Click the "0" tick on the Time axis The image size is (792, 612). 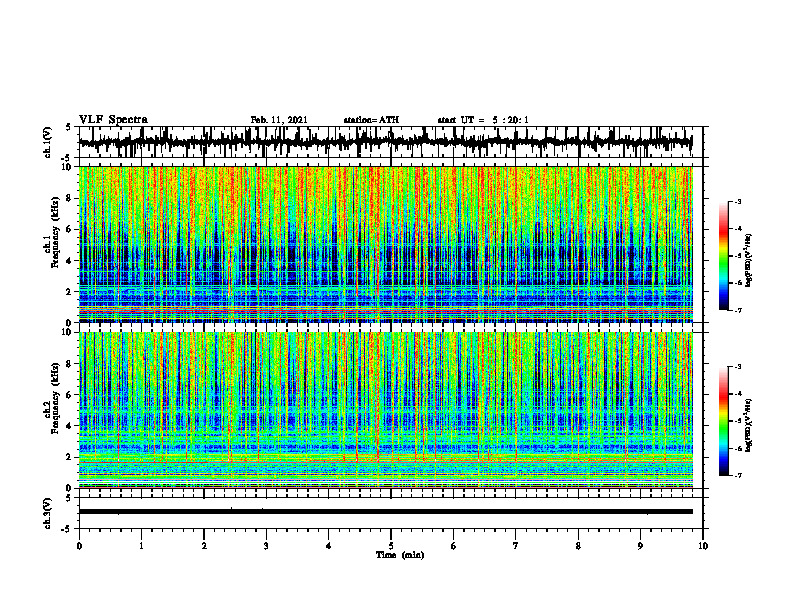[79, 546]
